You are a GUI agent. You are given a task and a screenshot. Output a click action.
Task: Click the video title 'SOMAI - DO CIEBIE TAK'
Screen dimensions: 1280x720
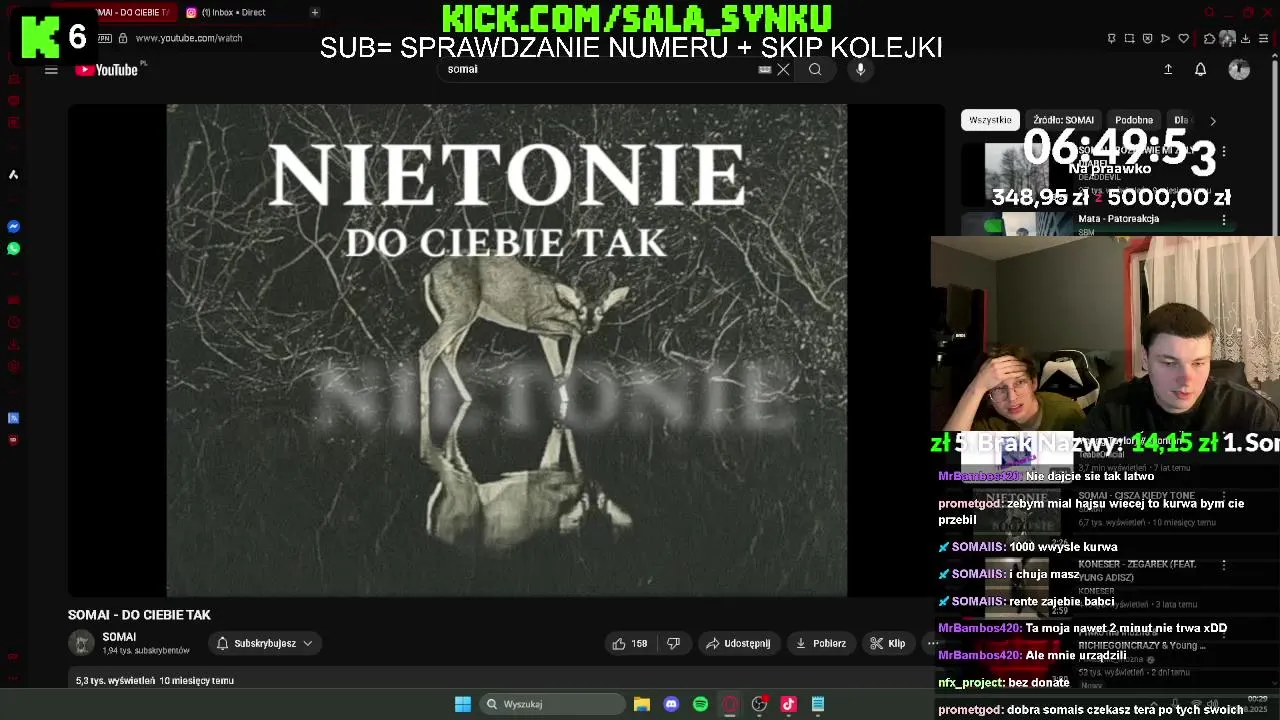click(139, 615)
